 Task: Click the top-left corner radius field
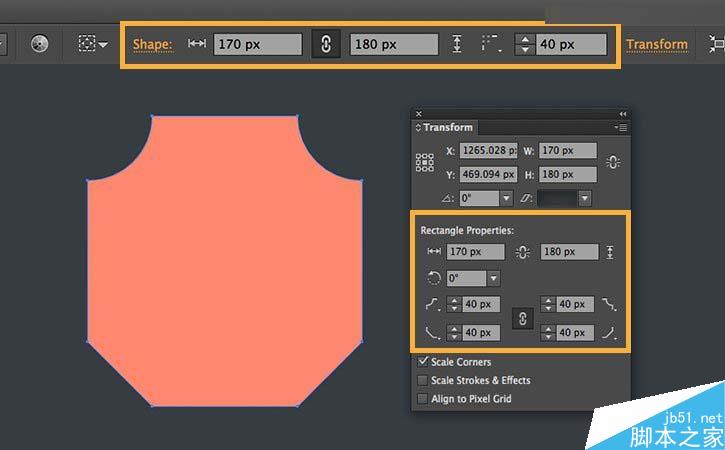[x=481, y=304]
